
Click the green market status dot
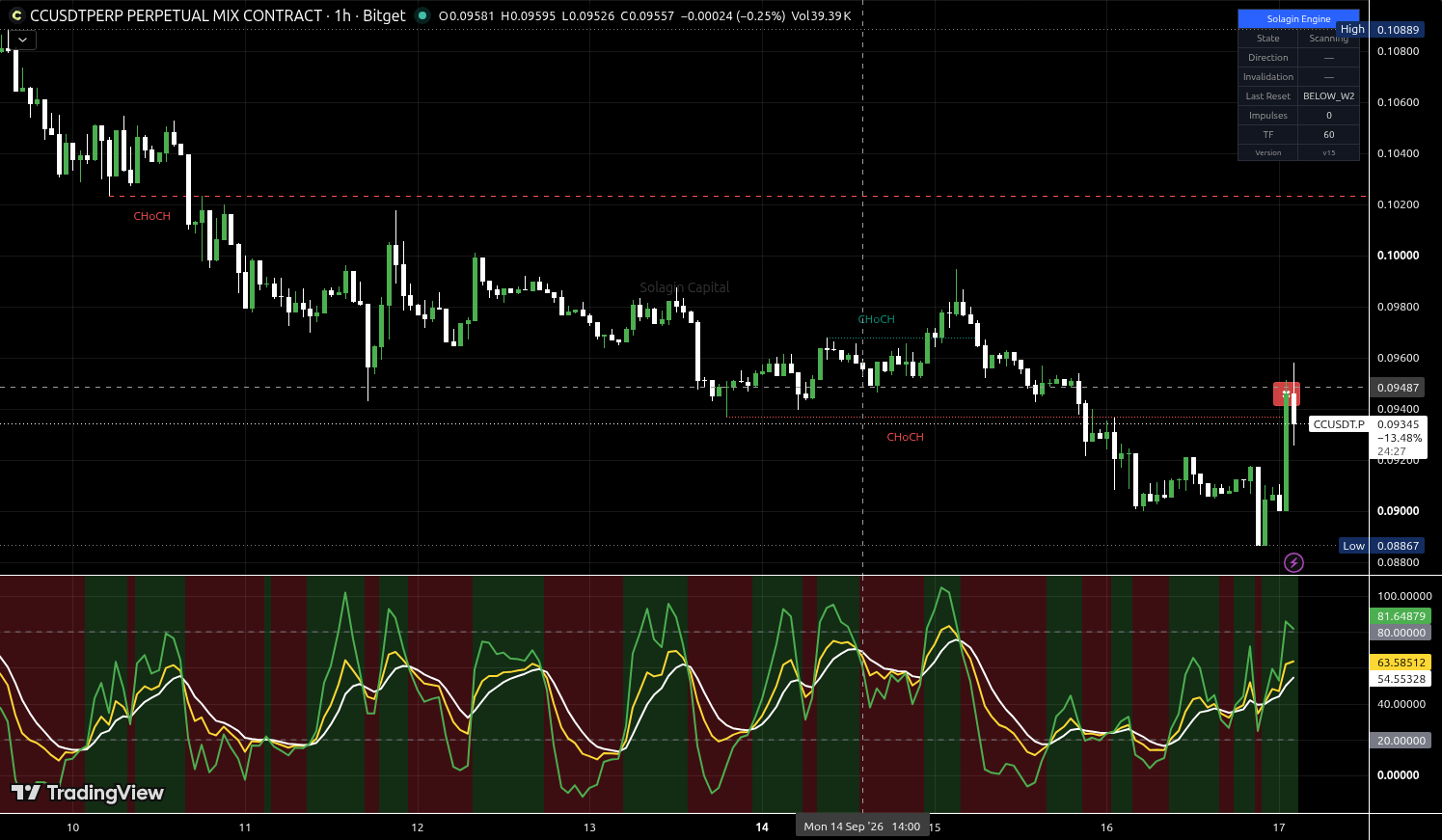pos(422,15)
